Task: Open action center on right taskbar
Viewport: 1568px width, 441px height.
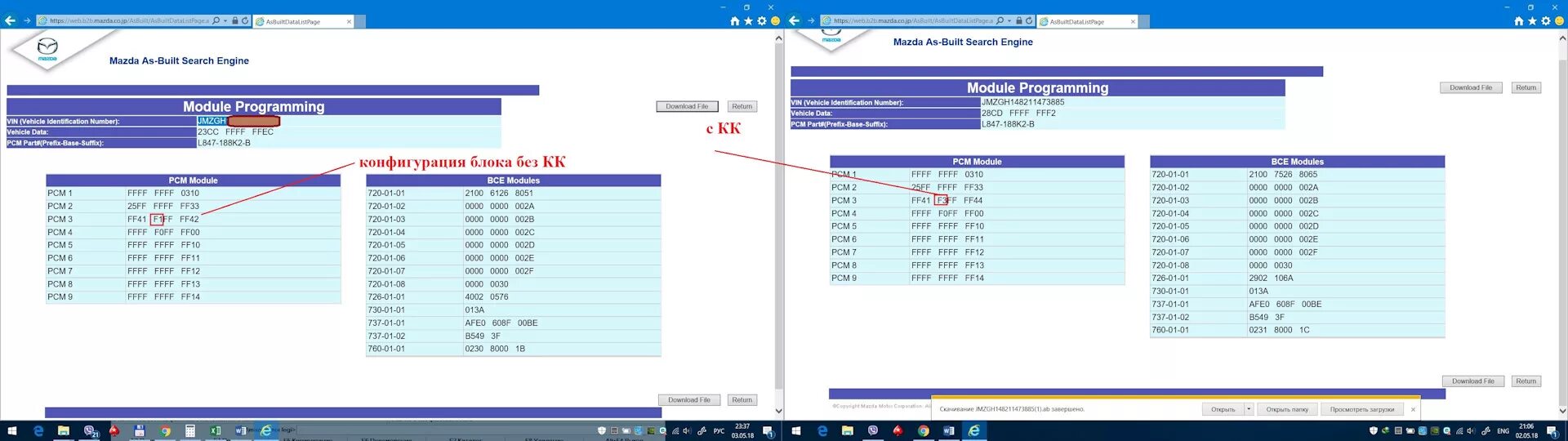Action: [1552, 431]
